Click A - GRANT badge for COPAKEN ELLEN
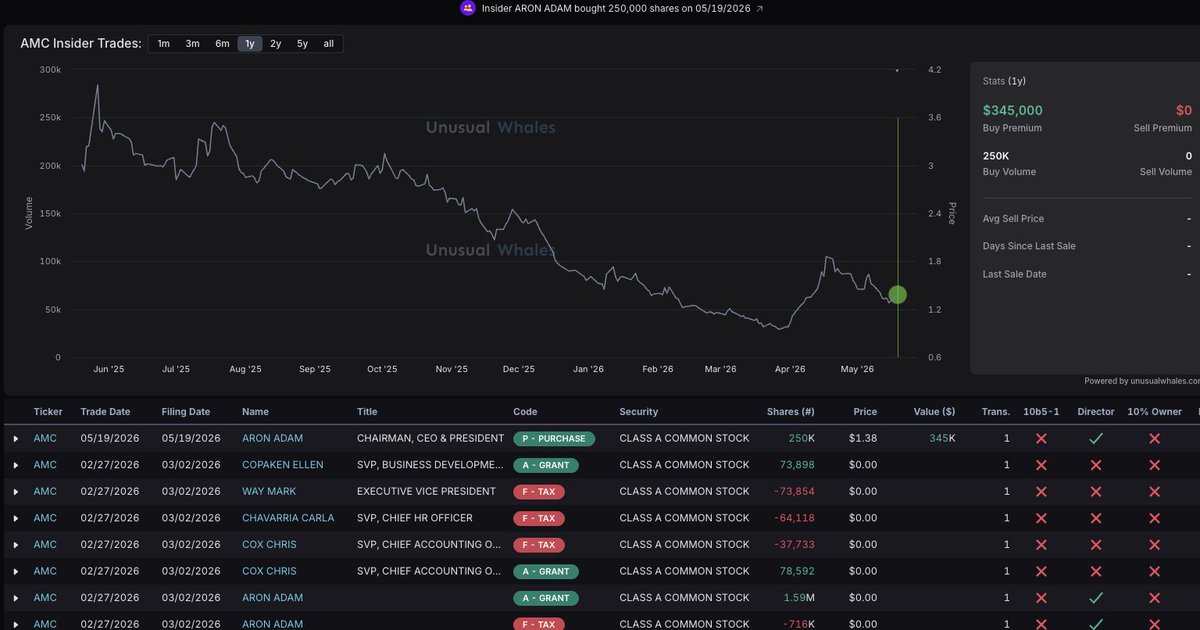This screenshot has height=630, width=1200. (545, 465)
